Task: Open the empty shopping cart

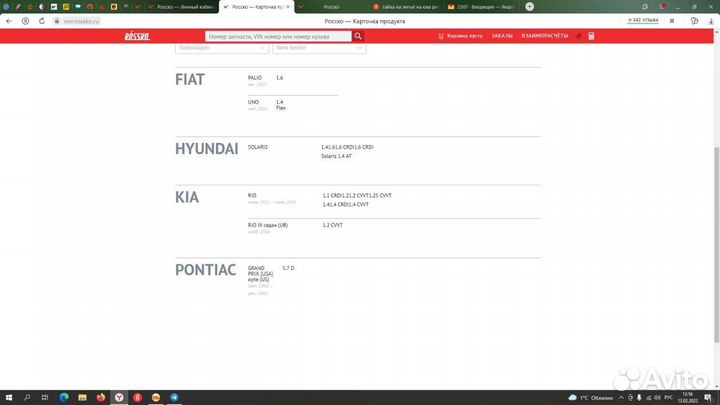Action: click(x=460, y=36)
